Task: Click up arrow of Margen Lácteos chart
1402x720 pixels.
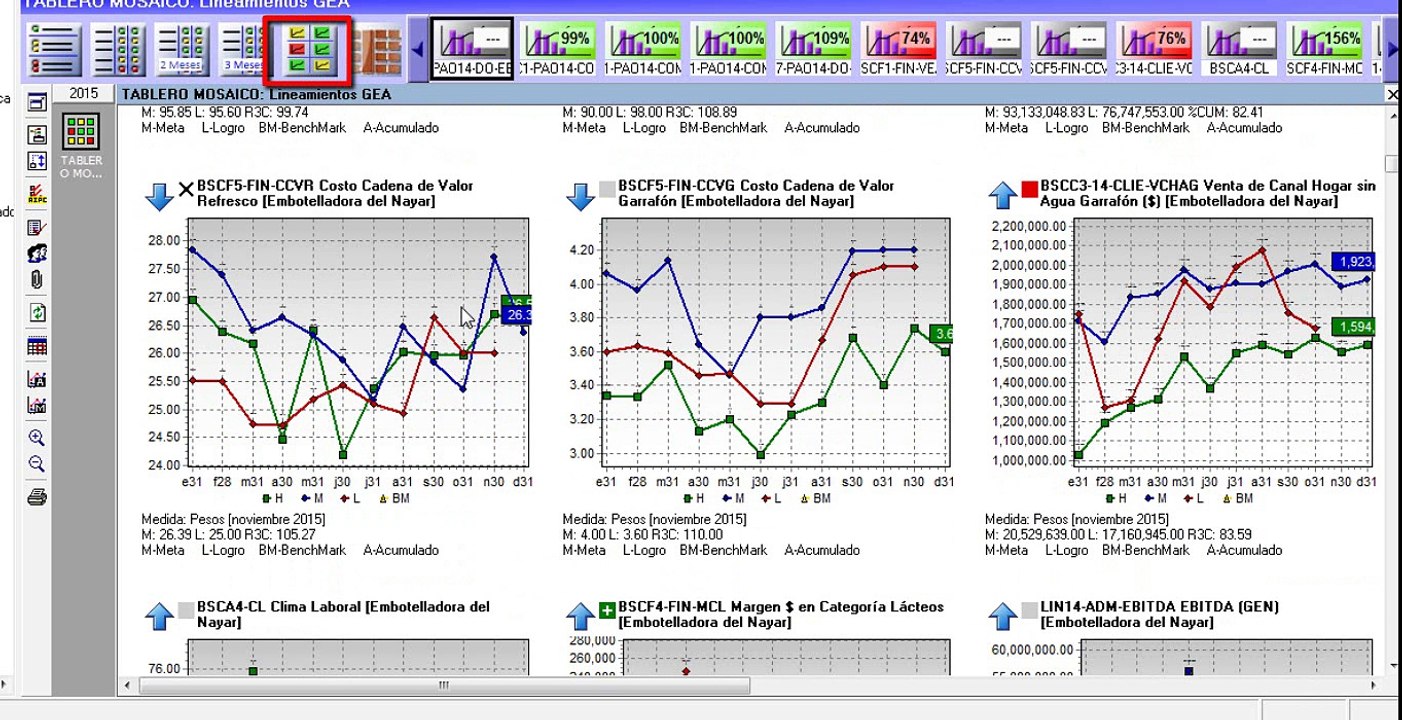Action: (x=581, y=616)
